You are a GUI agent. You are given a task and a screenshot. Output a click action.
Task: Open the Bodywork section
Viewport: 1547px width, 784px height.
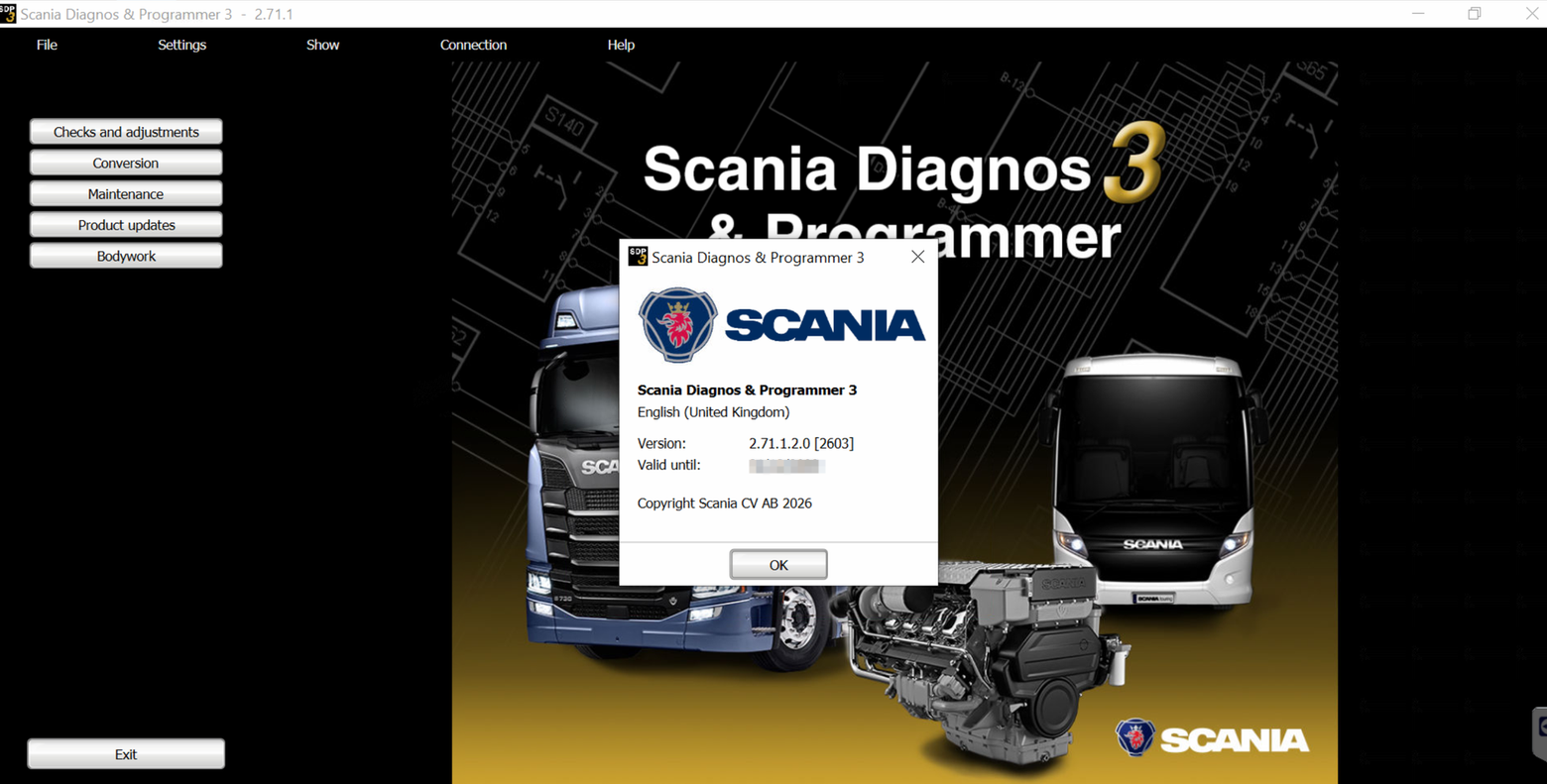[x=126, y=256]
